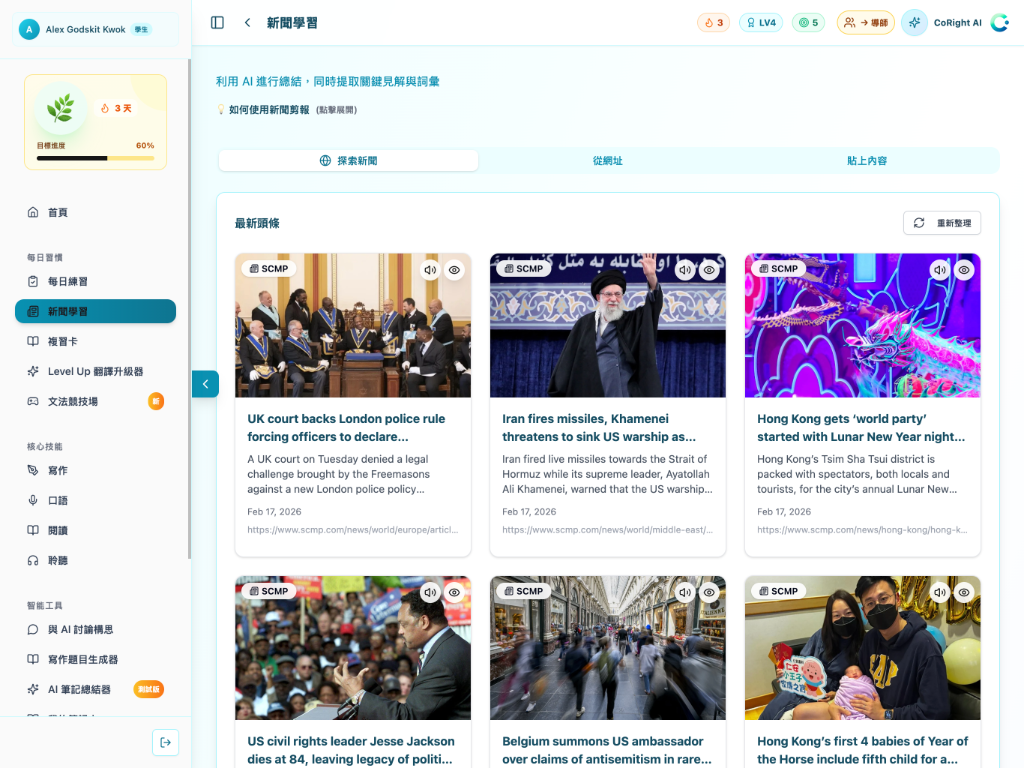1024x768 pixels.
Task: Open headline 'Belgium summons US ambassador'
Action: point(607,750)
